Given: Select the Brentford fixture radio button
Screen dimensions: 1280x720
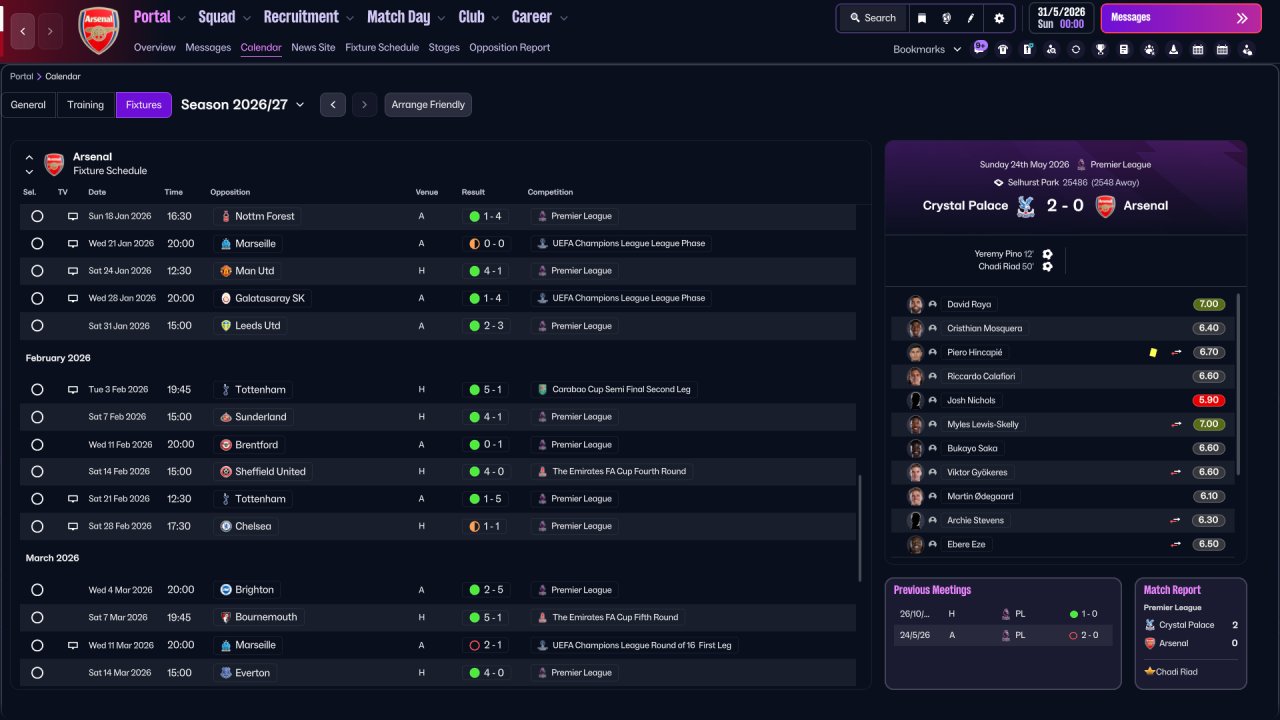Looking at the screenshot, I should pos(37,444).
